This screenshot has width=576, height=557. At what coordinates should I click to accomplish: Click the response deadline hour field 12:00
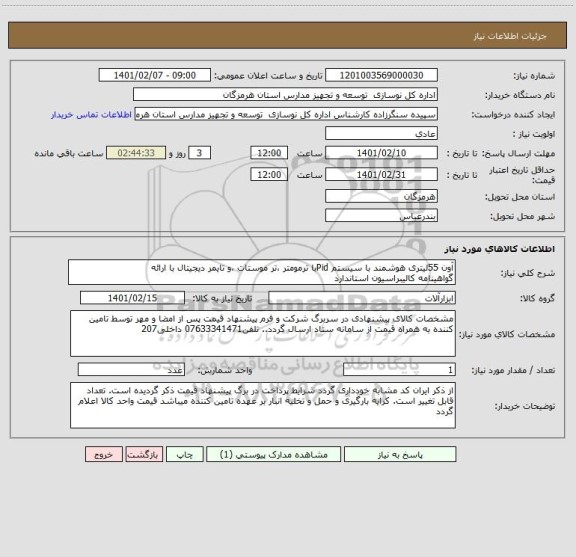tap(269, 153)
